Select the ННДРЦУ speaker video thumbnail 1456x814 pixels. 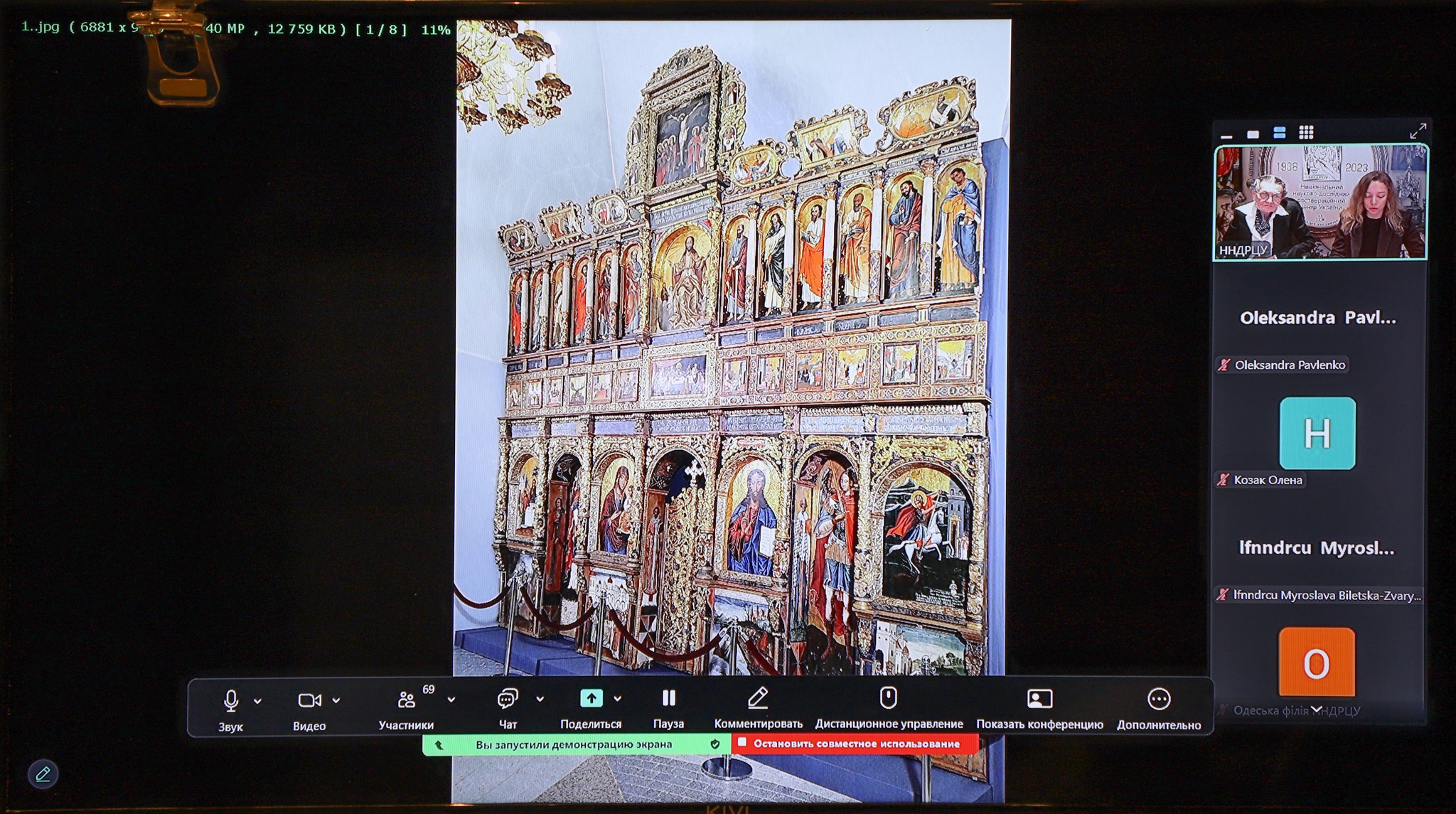tap(1320, 203)
